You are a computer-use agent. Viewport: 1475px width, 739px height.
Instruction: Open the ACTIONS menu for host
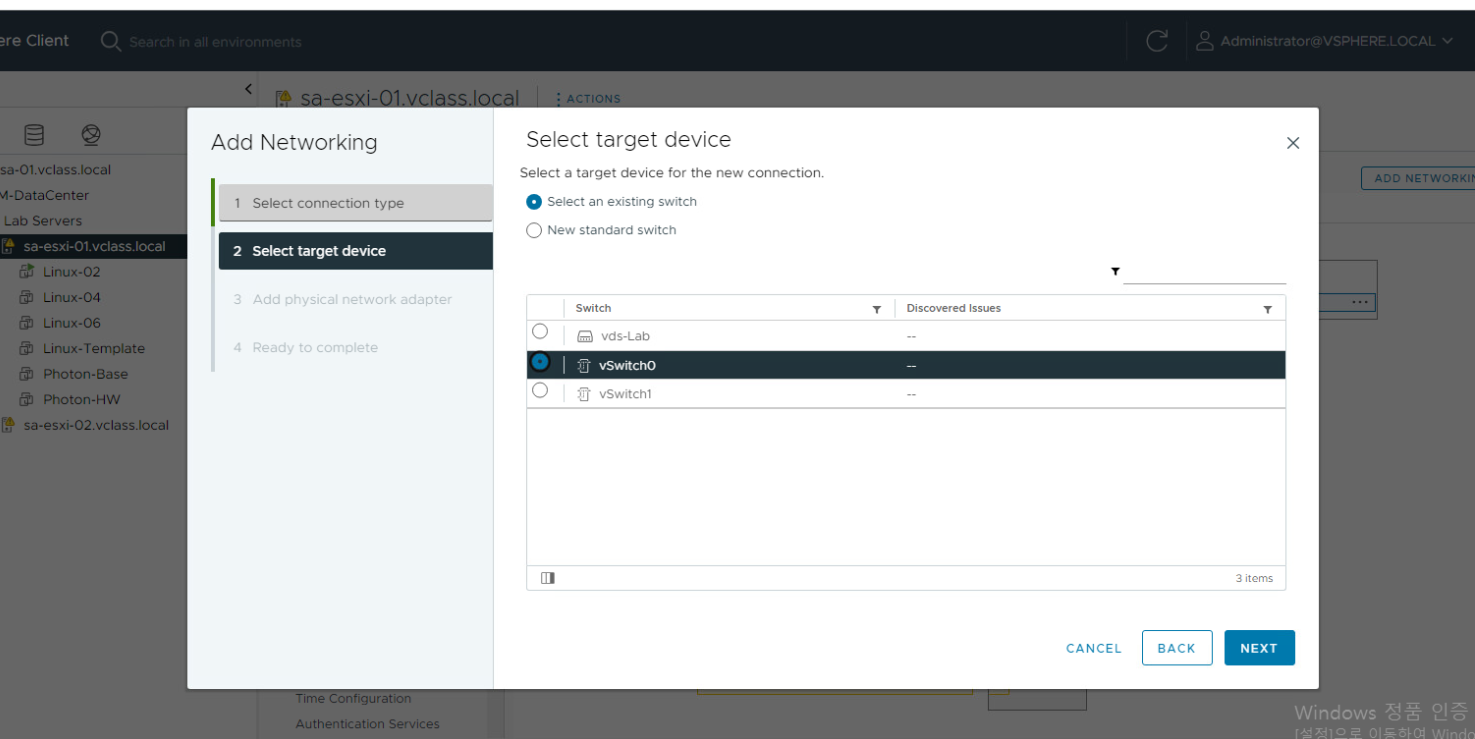coord(588,98)
